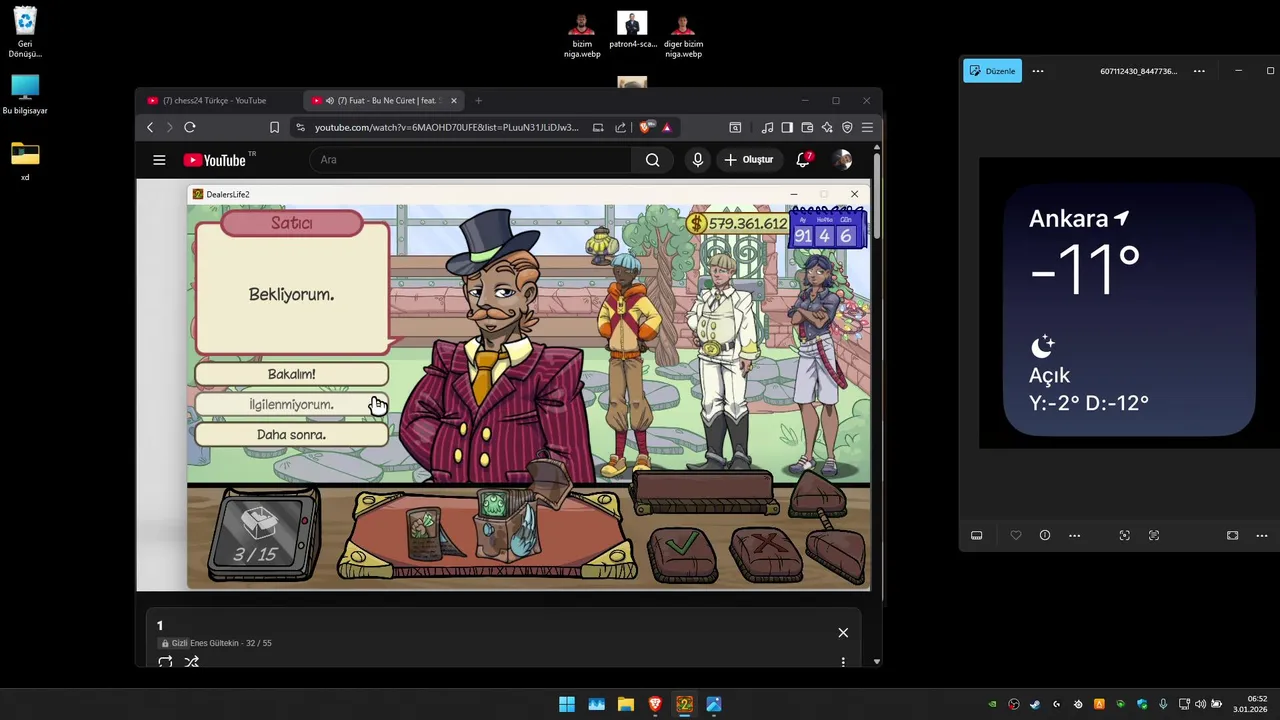Toggle playlist loop button
This screenshot has width=1280, height=720.
(x=165, y=661)
